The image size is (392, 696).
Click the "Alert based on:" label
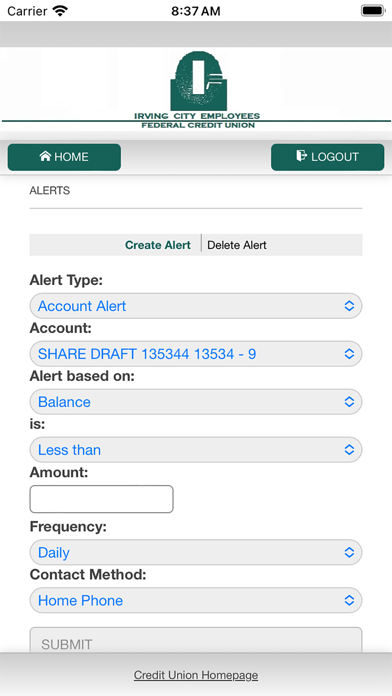pos(82,376)
